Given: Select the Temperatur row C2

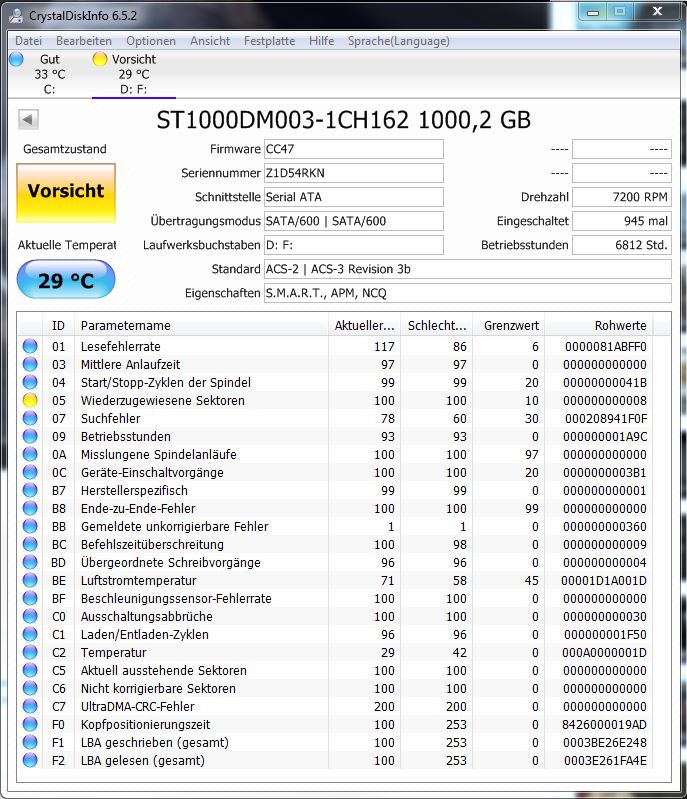Looking at the screenshot, I should coord(335,652).
